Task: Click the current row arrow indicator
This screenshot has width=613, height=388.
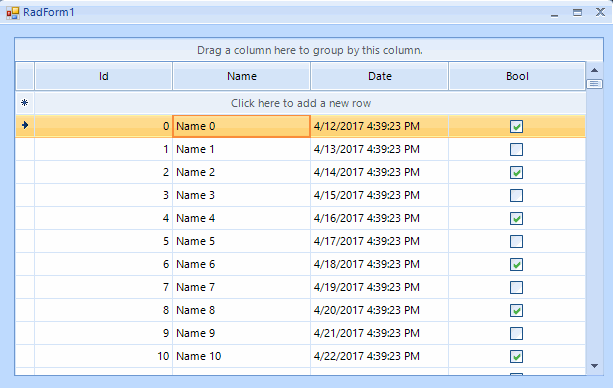Action: (25, 125)
